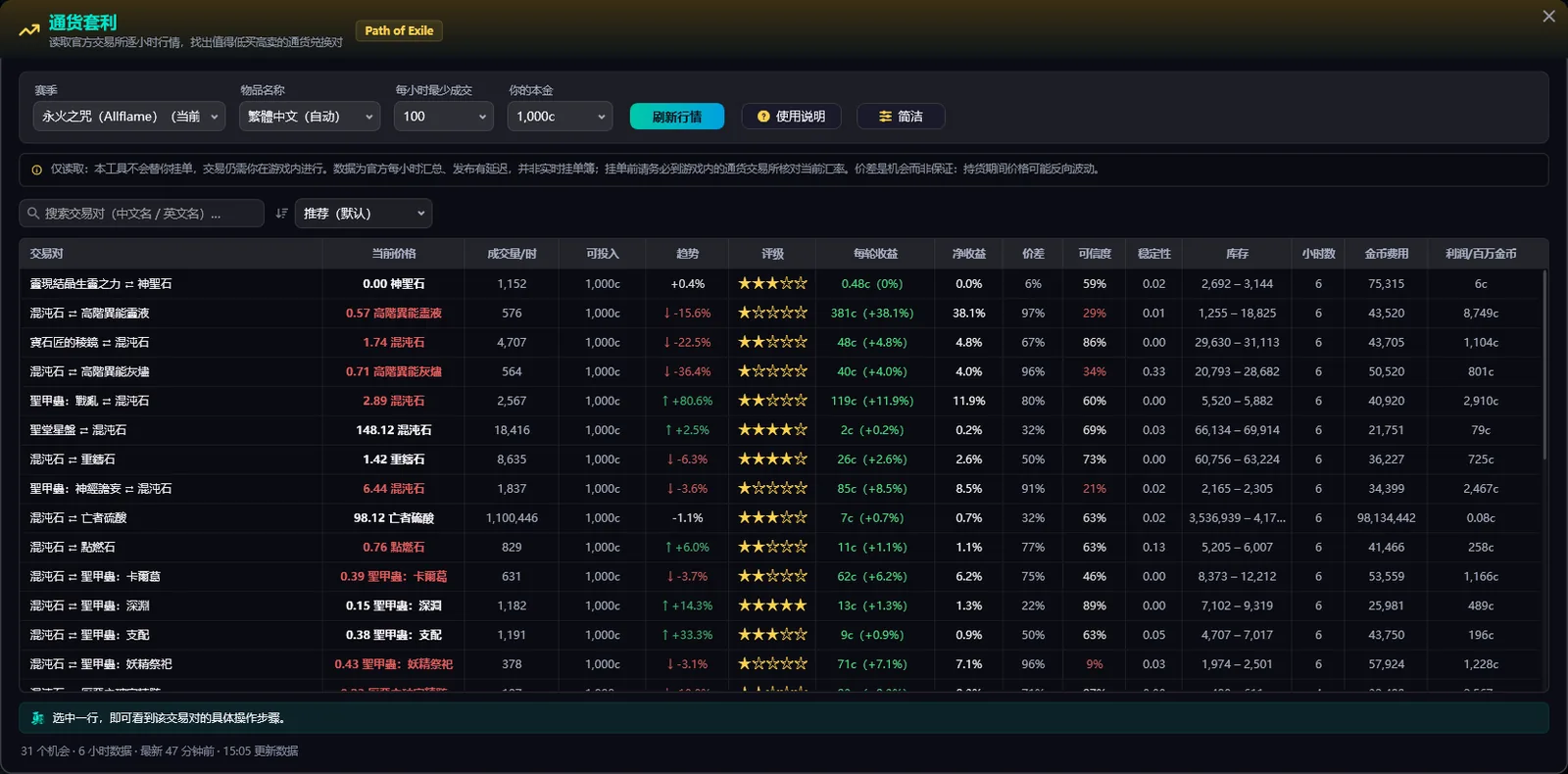Select the 聖堂星盤 ⇄ 混沌石 row
Viewport: 1568px width, 774px height.
pos(780,430)
